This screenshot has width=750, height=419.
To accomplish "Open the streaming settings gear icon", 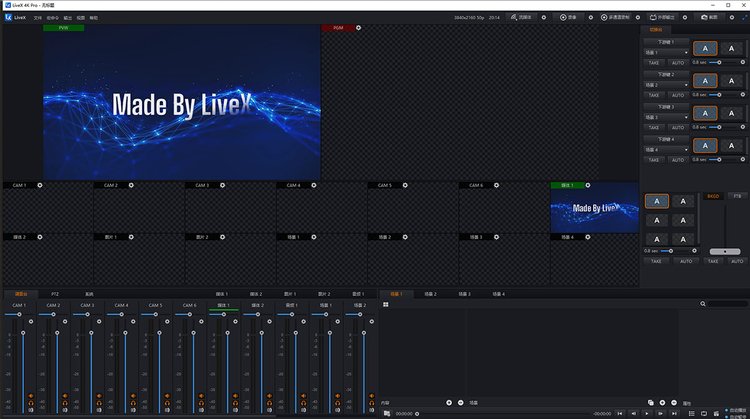I will pyautogui.click(x=543, y=17).
